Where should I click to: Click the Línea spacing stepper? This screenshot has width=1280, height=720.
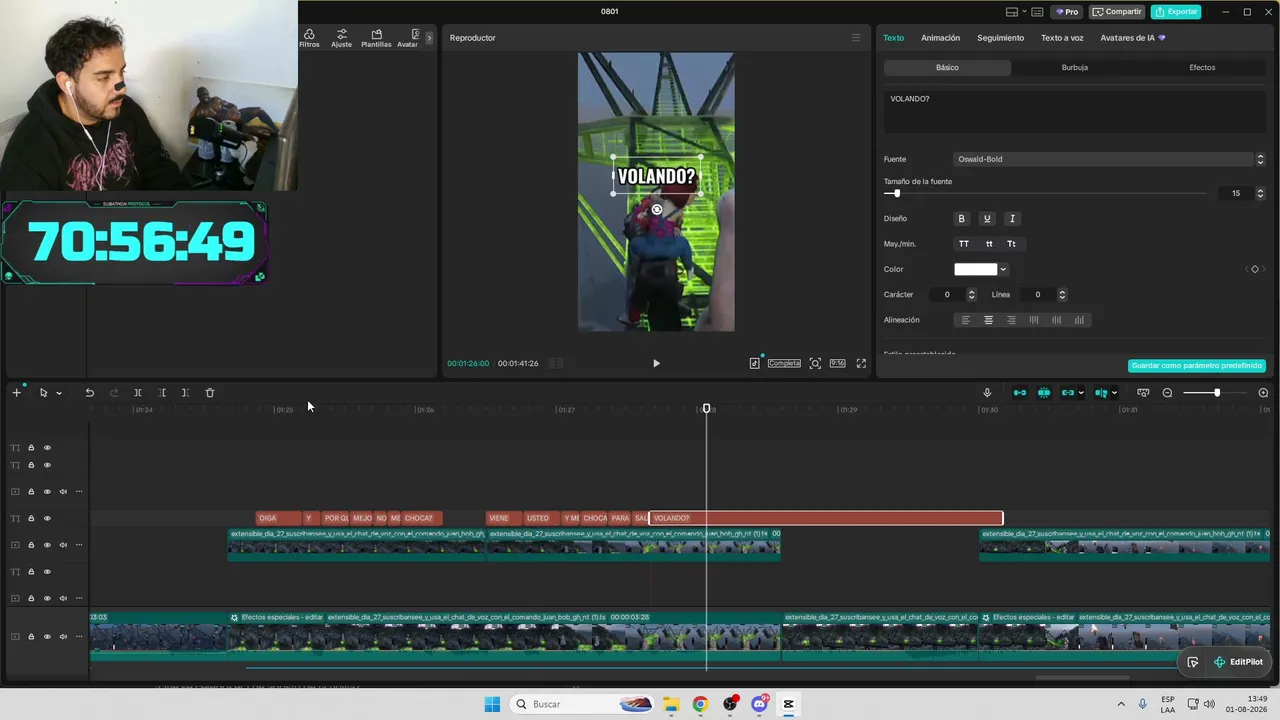(1062, 295)
